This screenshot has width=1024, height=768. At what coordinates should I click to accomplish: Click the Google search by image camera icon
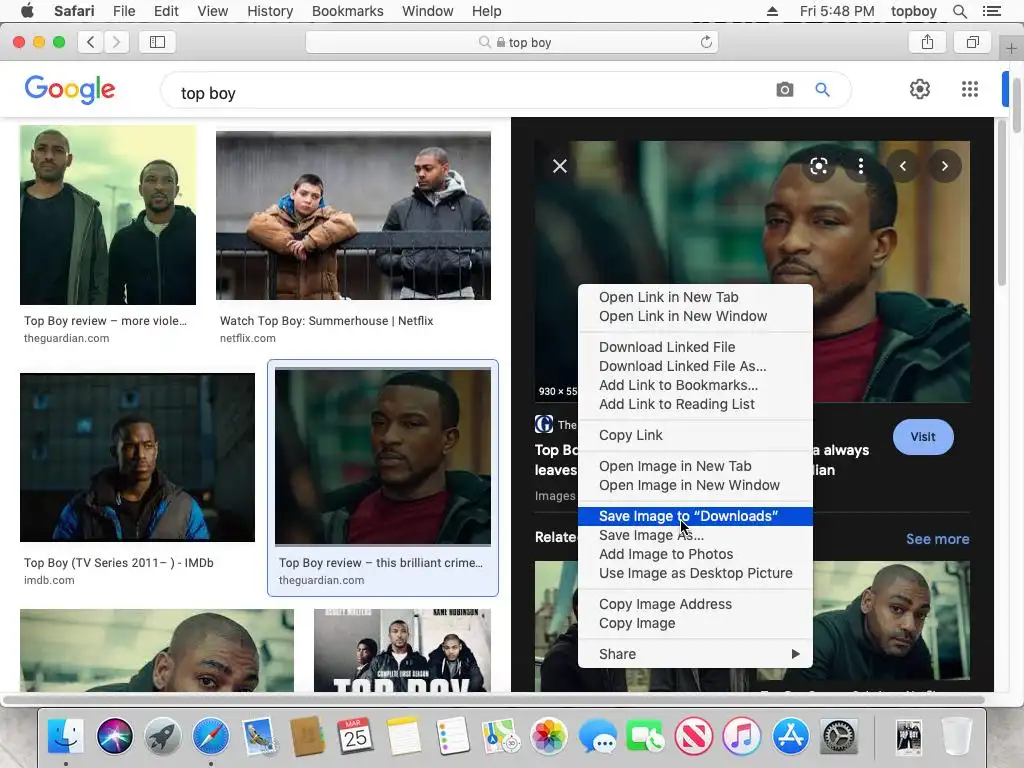[785, 89]
